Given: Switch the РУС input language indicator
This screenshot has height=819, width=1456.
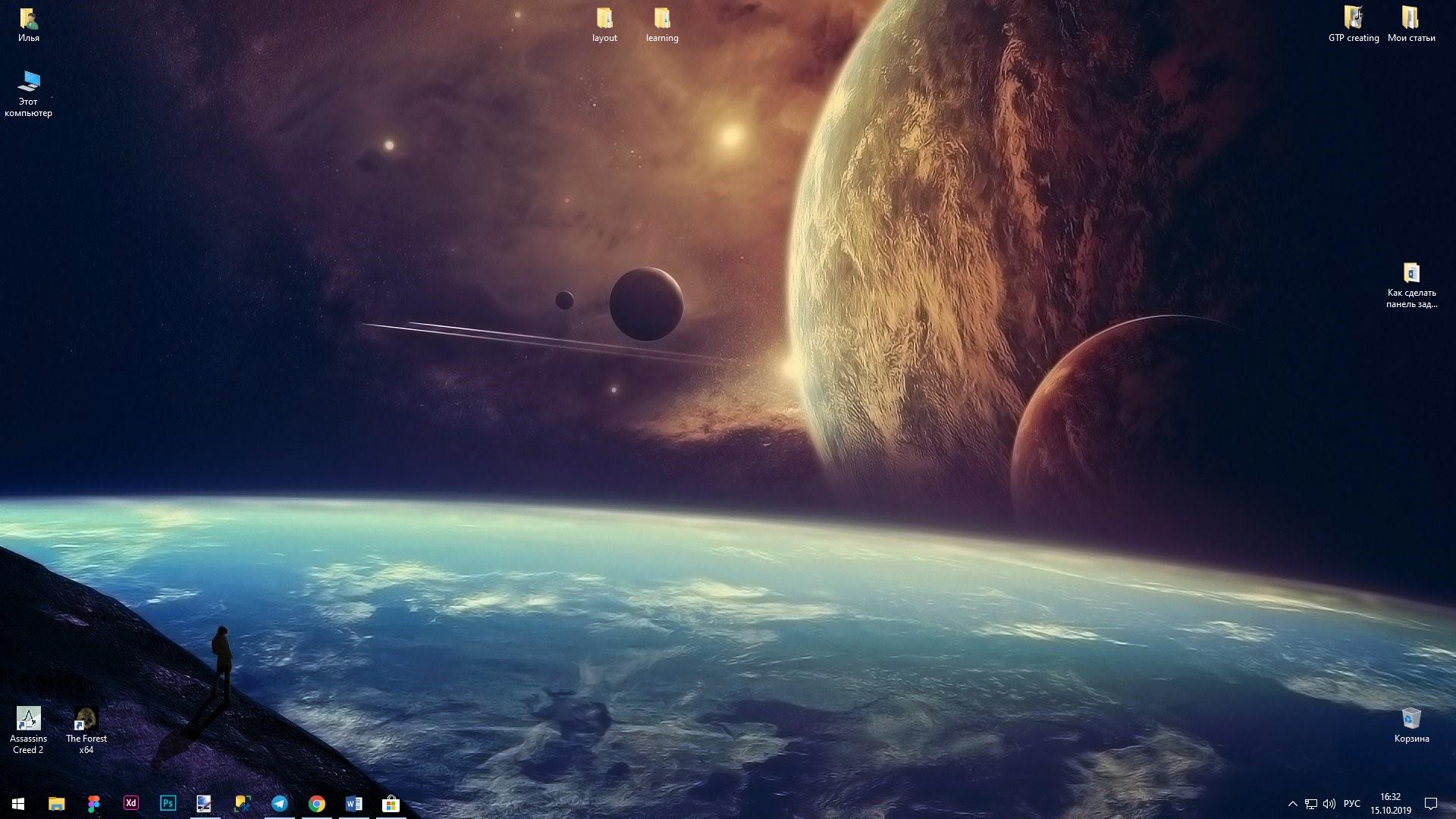Looking at the screenshot, I should pos(1351,803).
